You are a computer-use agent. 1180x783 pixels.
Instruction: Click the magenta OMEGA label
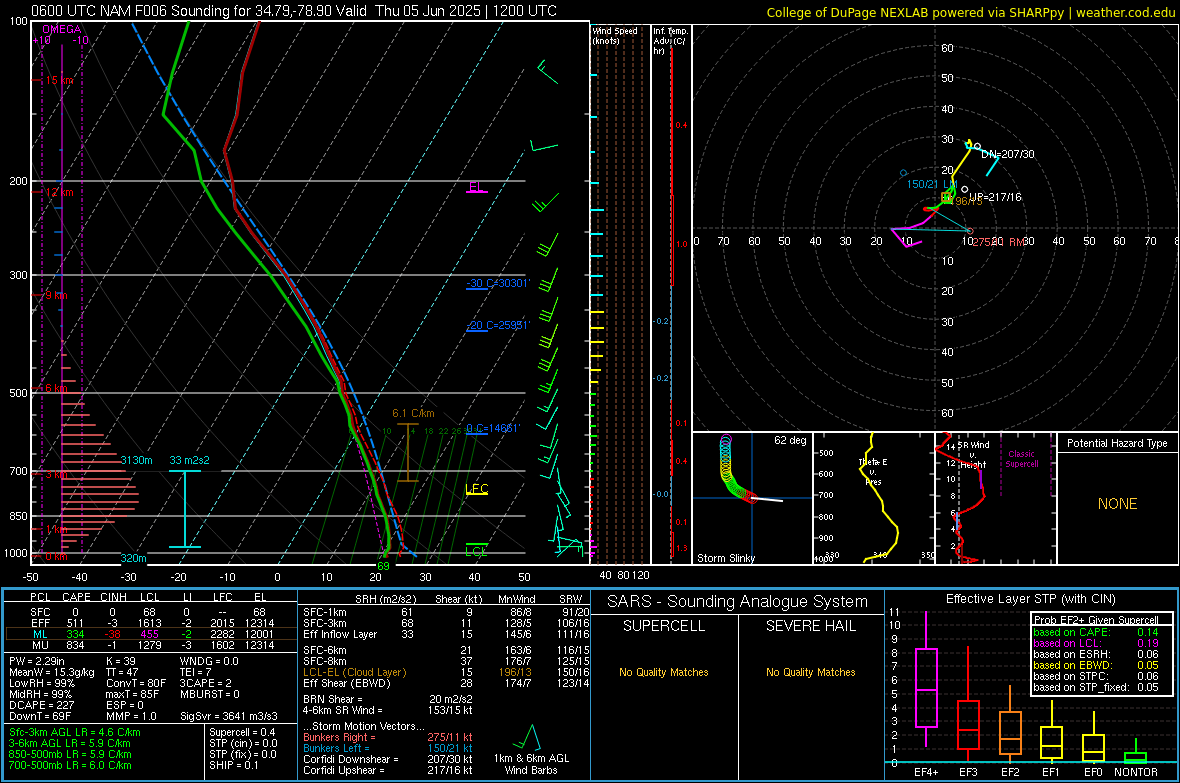click(62, 29)
